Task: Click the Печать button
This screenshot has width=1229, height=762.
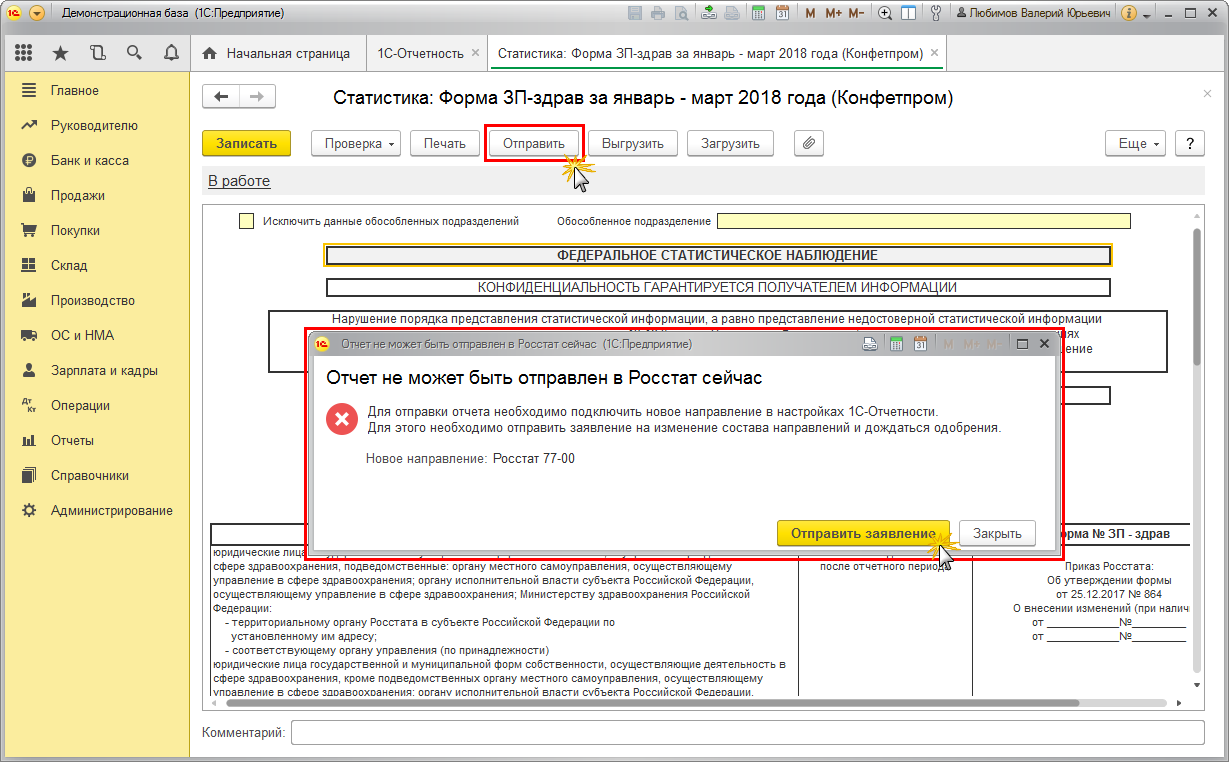Action: pos(444,143)
